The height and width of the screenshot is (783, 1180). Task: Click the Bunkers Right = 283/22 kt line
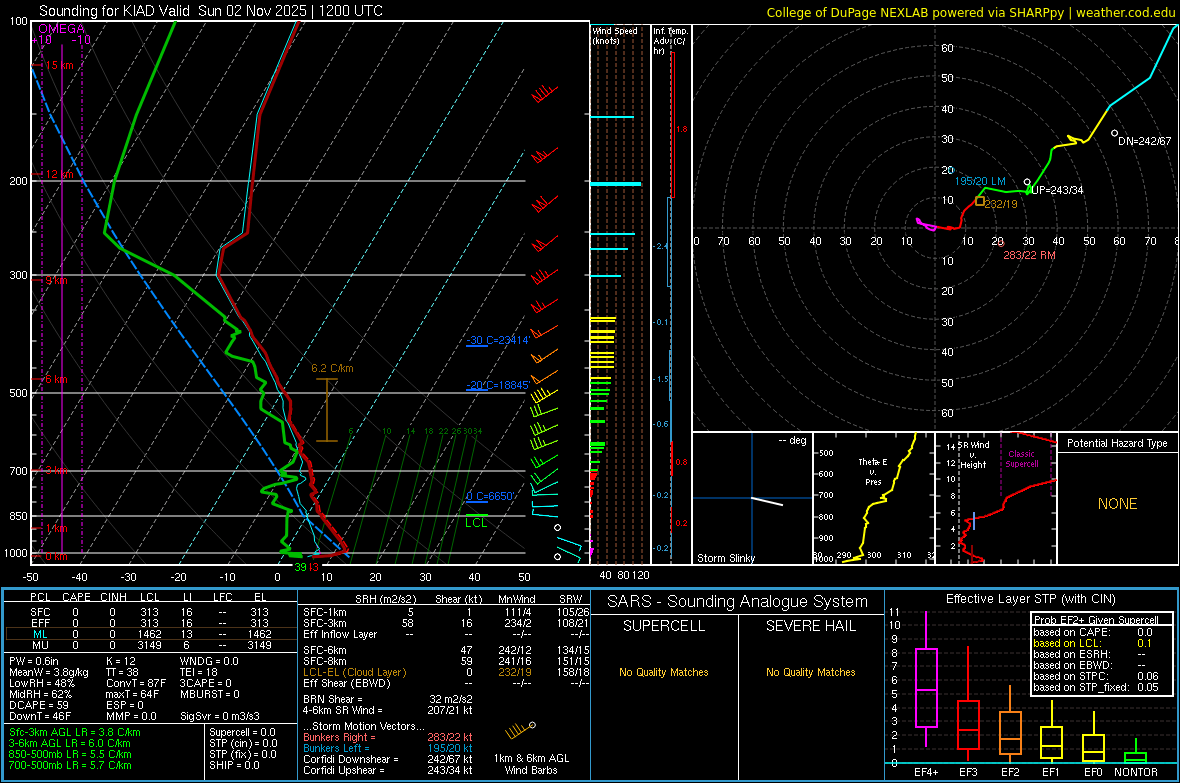tap(388, 737)
